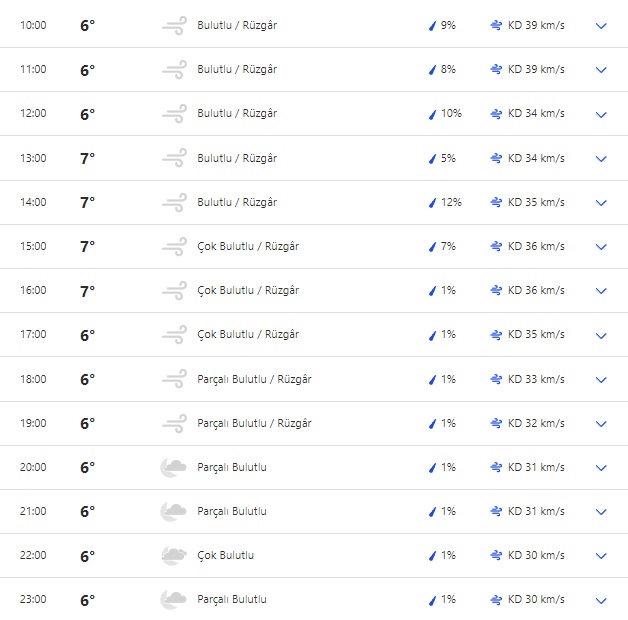
Task: Click the wind weather icon at 10:00
Action: click(x=174, y=25)
